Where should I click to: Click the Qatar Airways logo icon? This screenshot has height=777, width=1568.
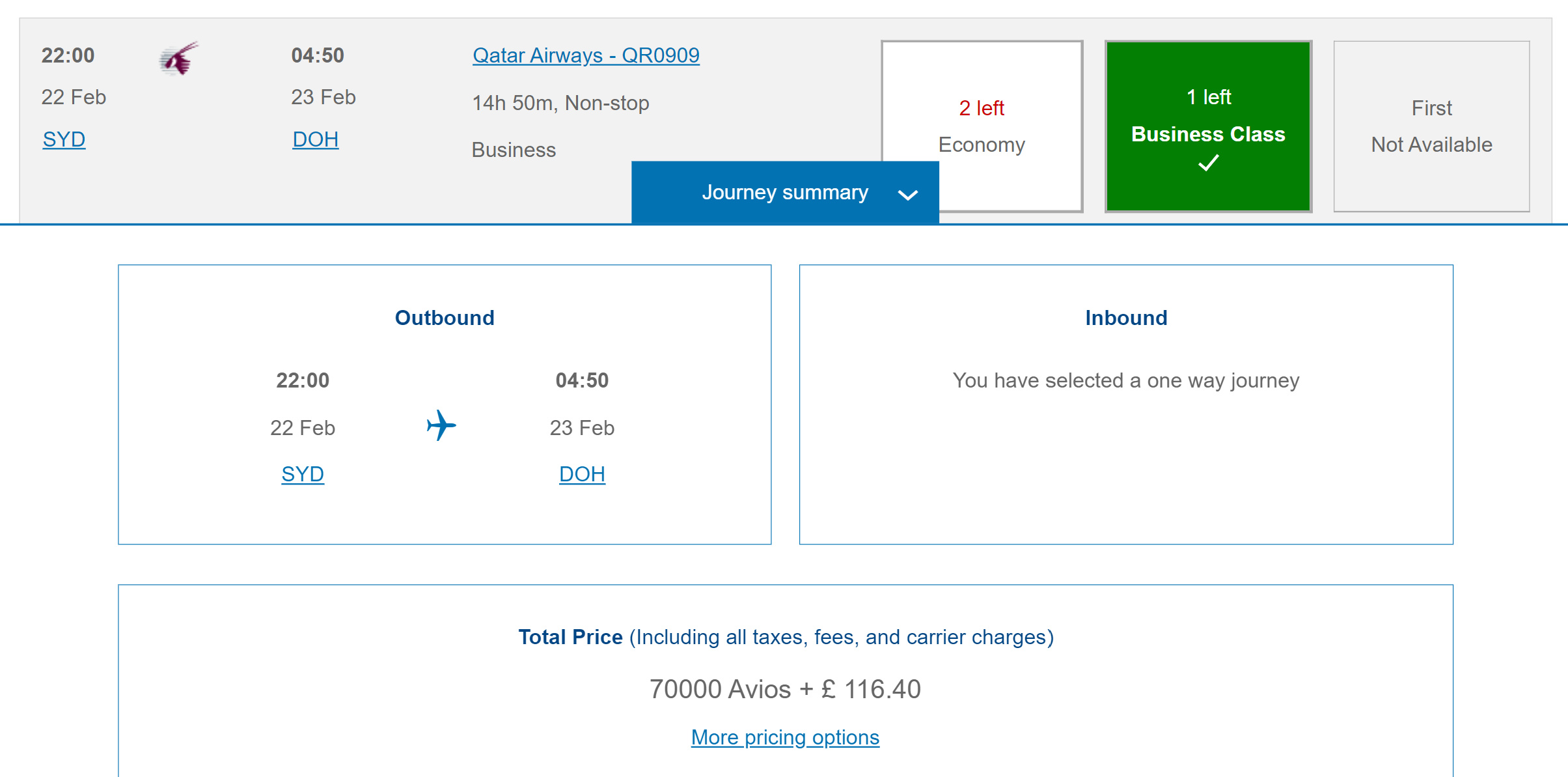[178, 59]
